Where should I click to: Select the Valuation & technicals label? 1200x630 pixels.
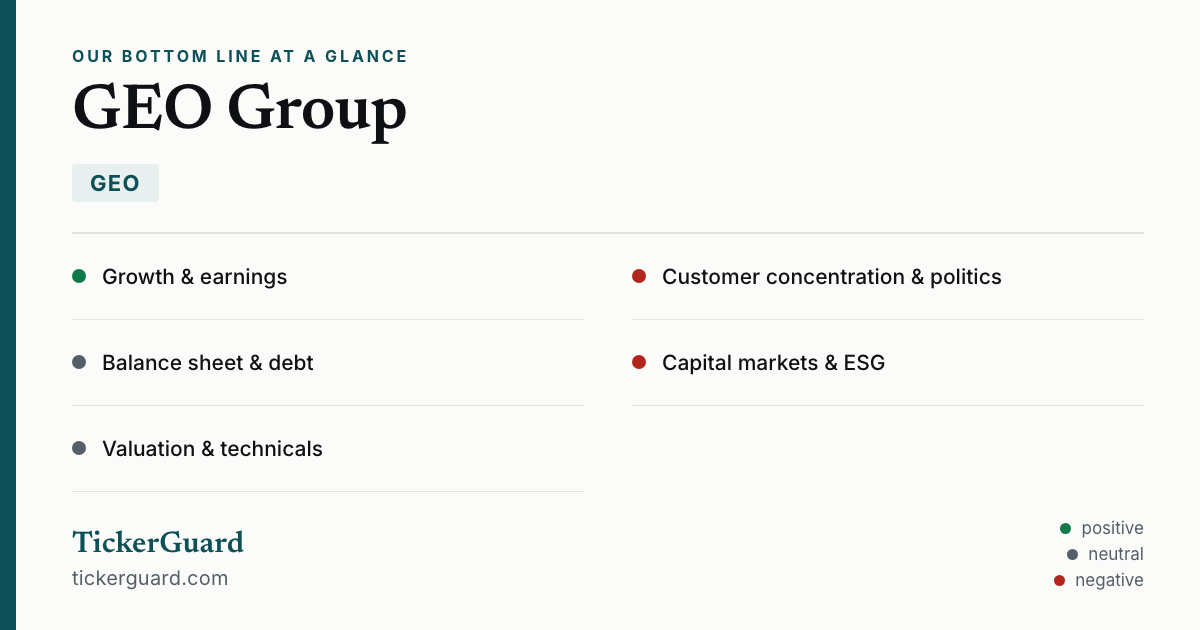click(212, 449)
